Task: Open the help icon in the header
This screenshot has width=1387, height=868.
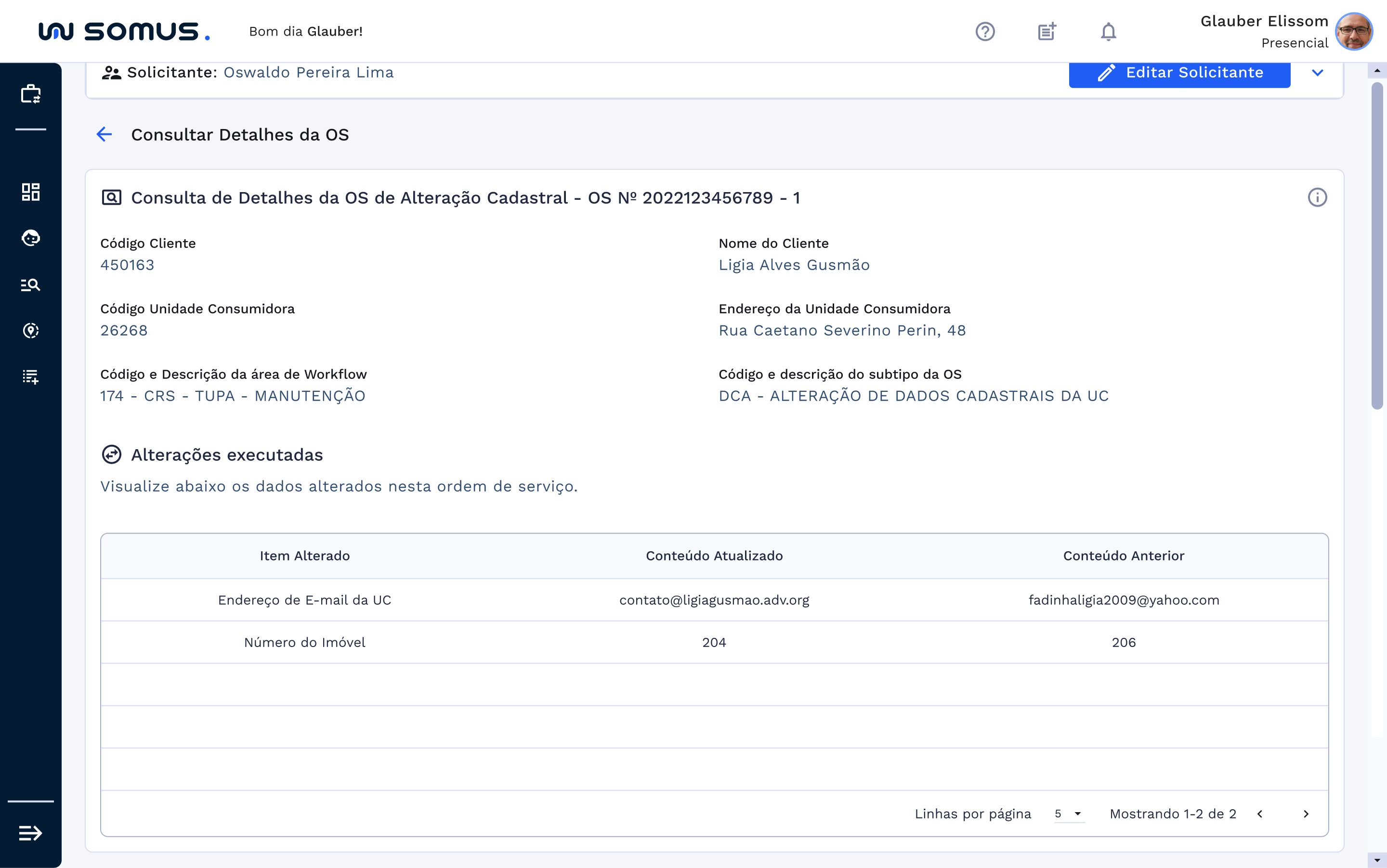Action: click(x=984, y=31)
